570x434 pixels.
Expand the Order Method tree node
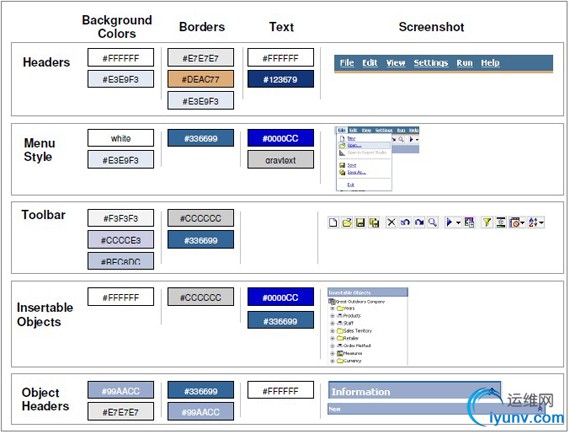tap(332, 346)
